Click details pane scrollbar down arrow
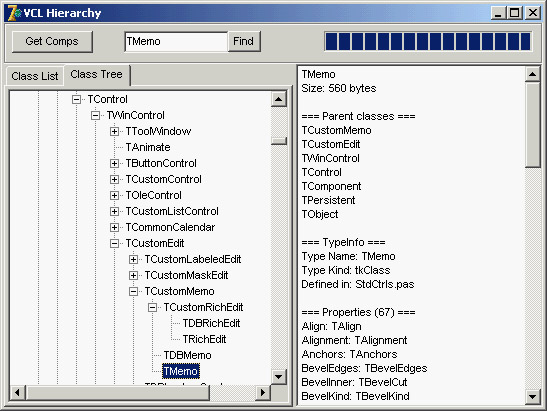 533,396
